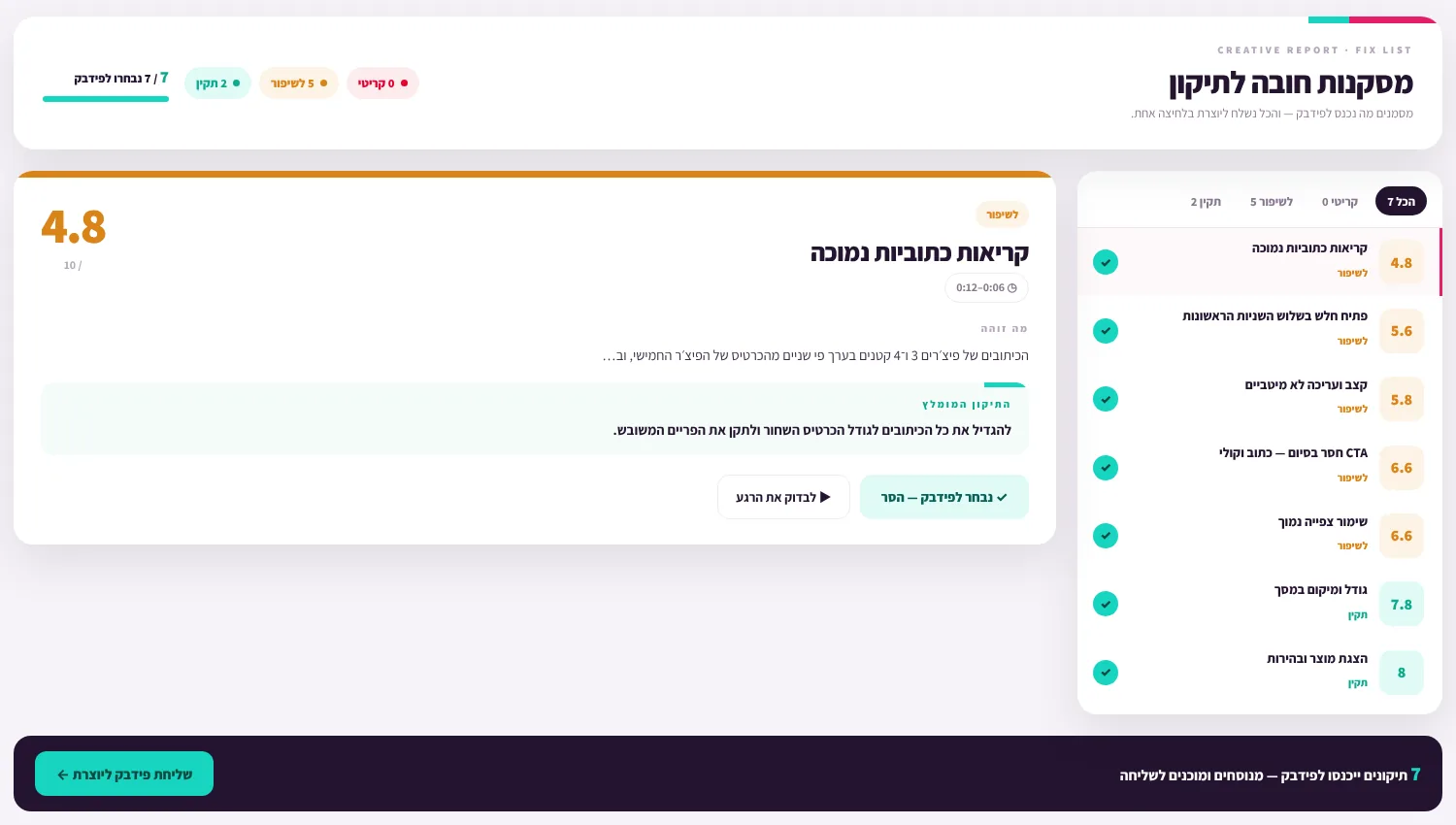Click the 0 קריטי chip in the header
This screenshot has width=1456, height=825.
coord(382,83)
